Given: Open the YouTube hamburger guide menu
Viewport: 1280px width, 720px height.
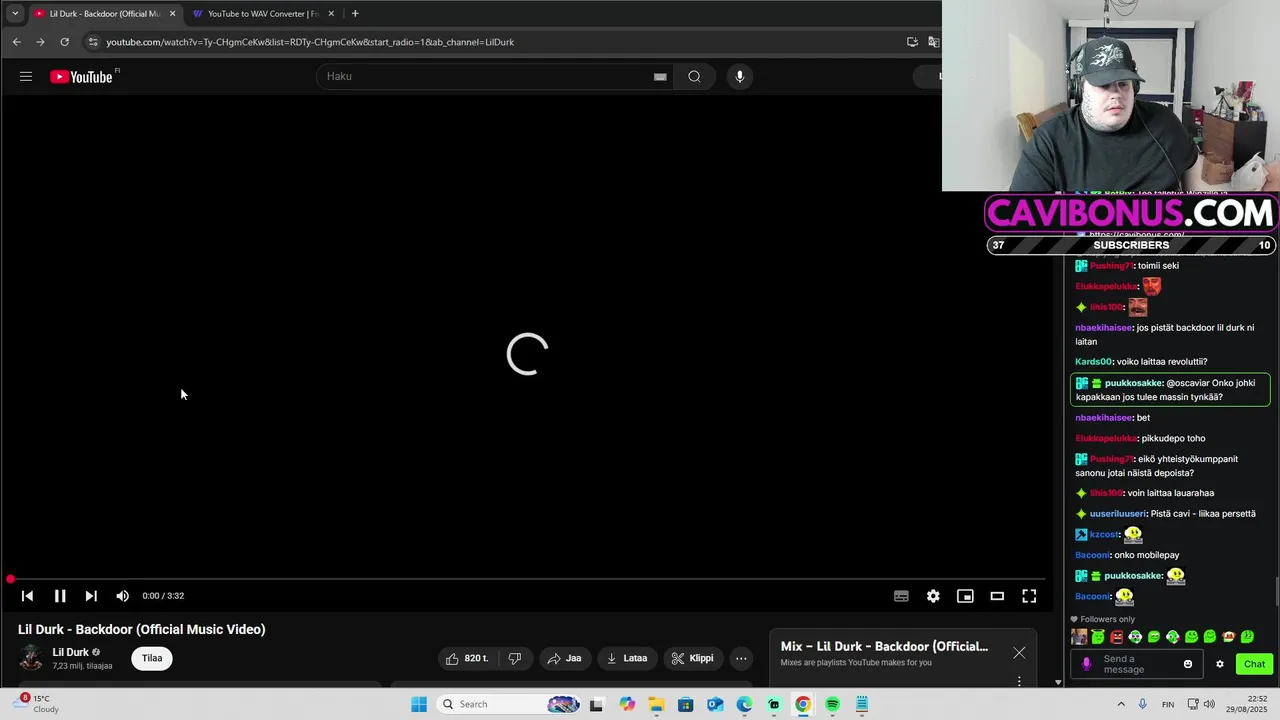Looking at the screenshot, I should pyautogui.click(x=26, y=76).
